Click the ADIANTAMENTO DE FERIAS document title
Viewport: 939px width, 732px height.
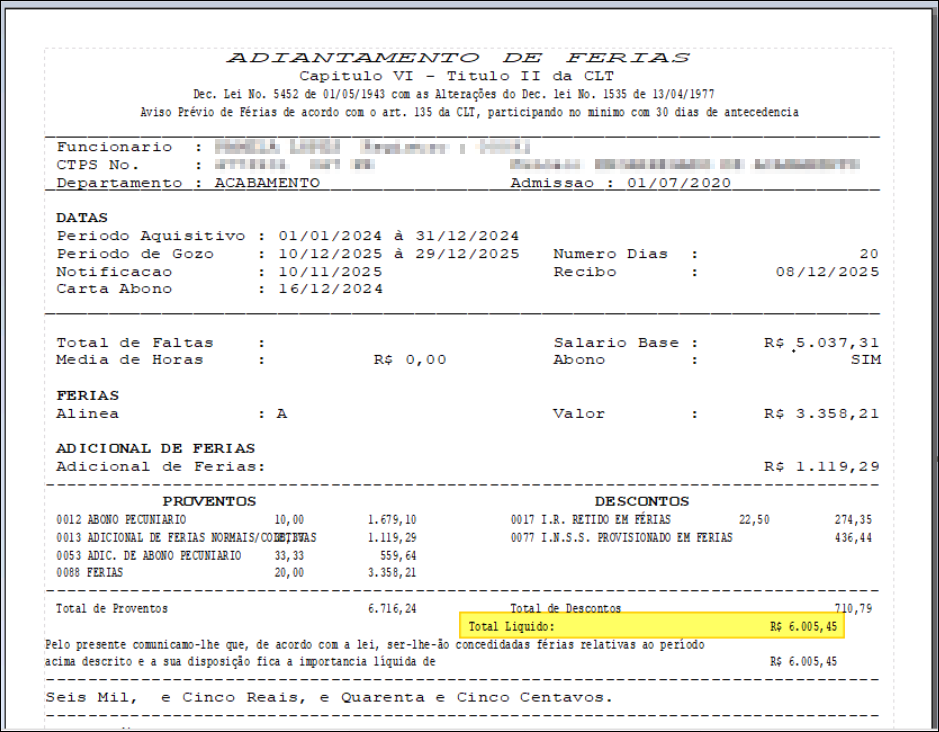point(457,57)
